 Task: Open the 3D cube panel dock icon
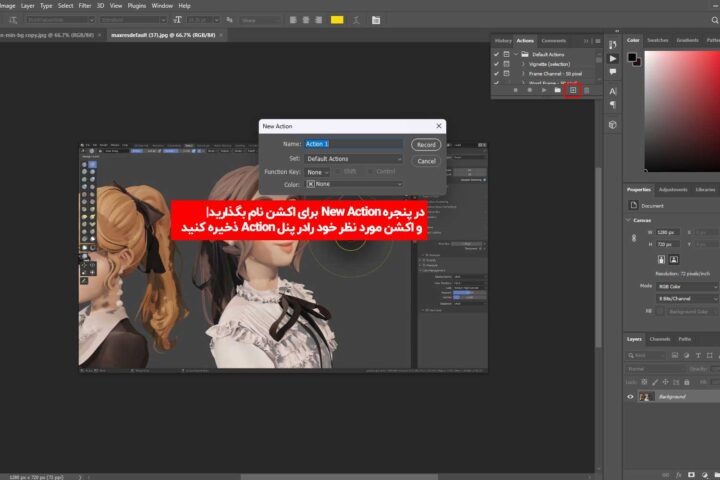point(613,124)
